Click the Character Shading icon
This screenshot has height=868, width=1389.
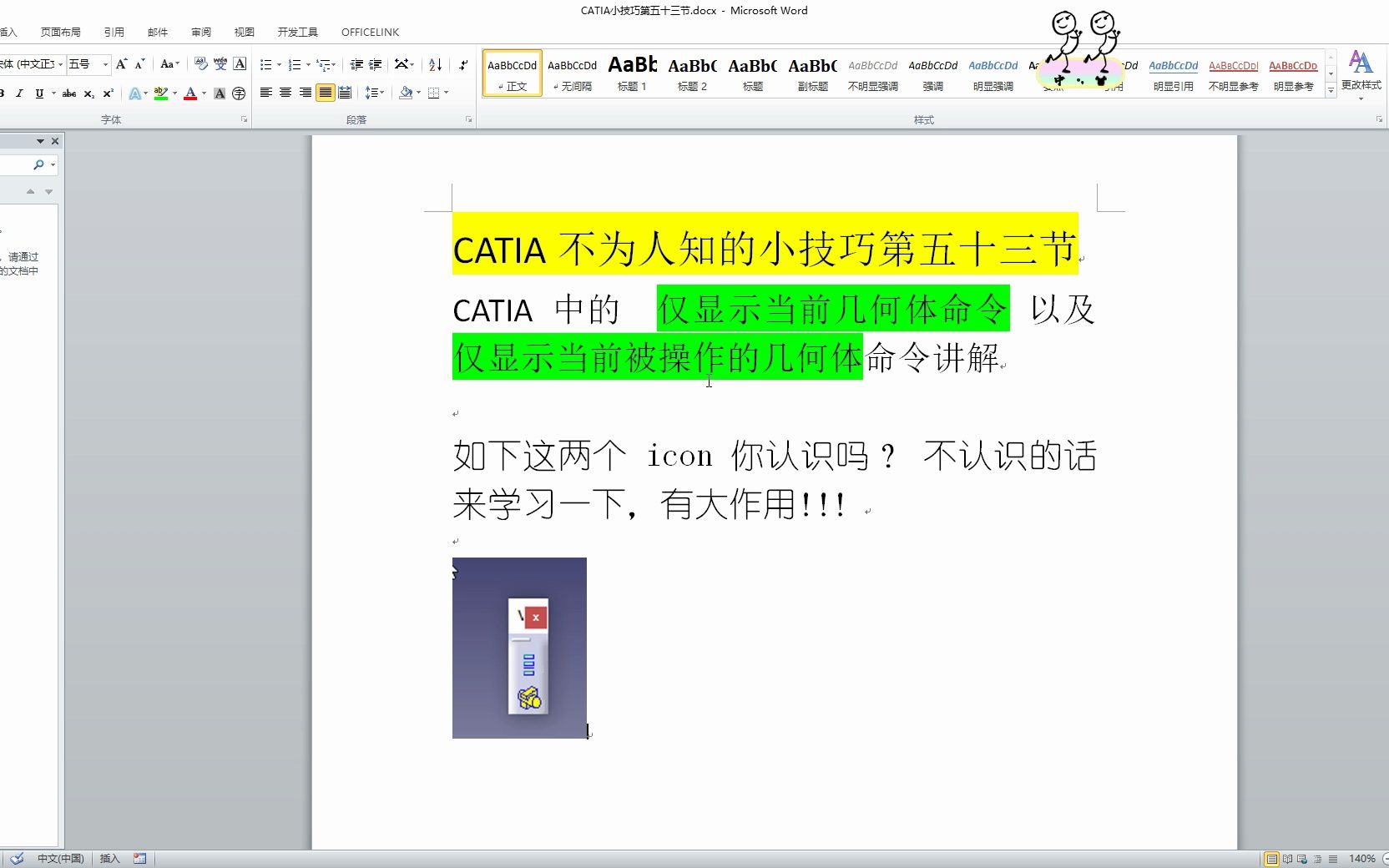(220, 93)
